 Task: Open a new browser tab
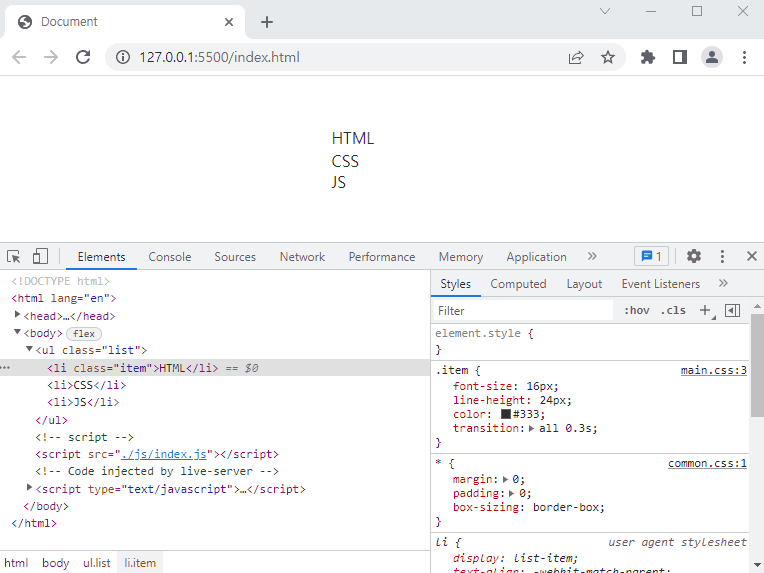pos(267,22)
